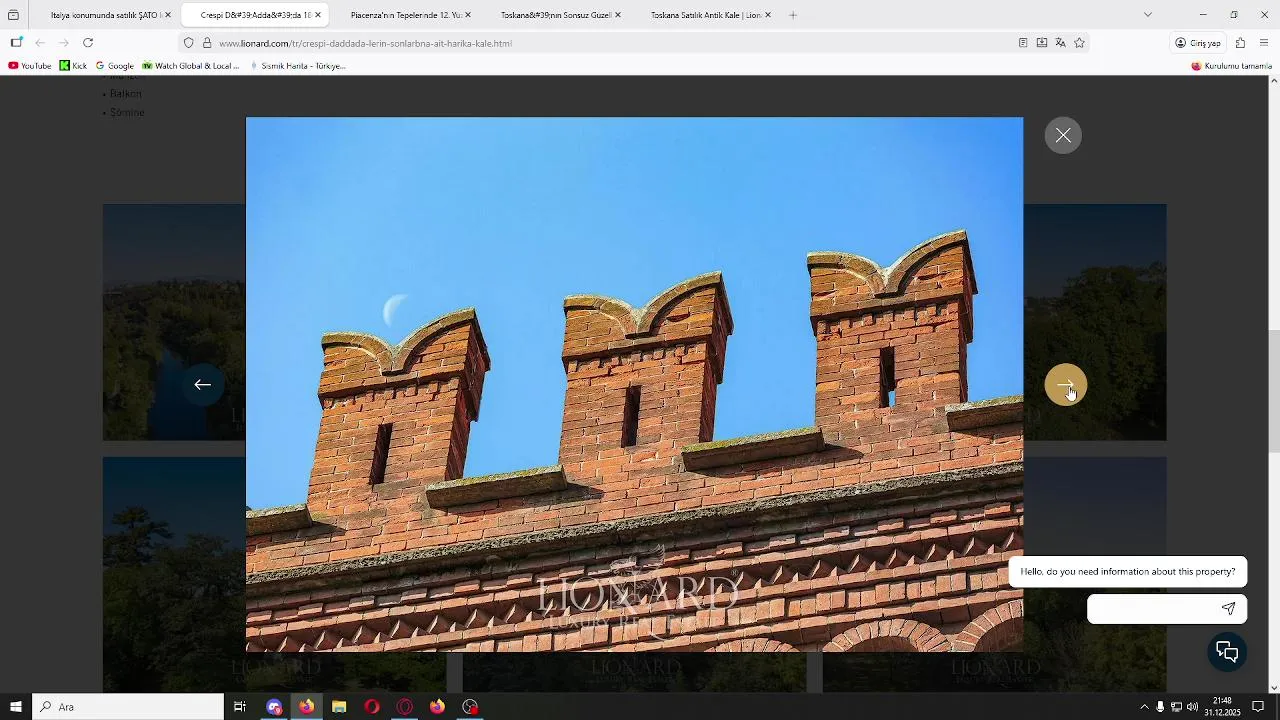Viewport: 1280px width, 720px height.
Task: Toggle reader view in address bar
Action: click(1022, 43)
